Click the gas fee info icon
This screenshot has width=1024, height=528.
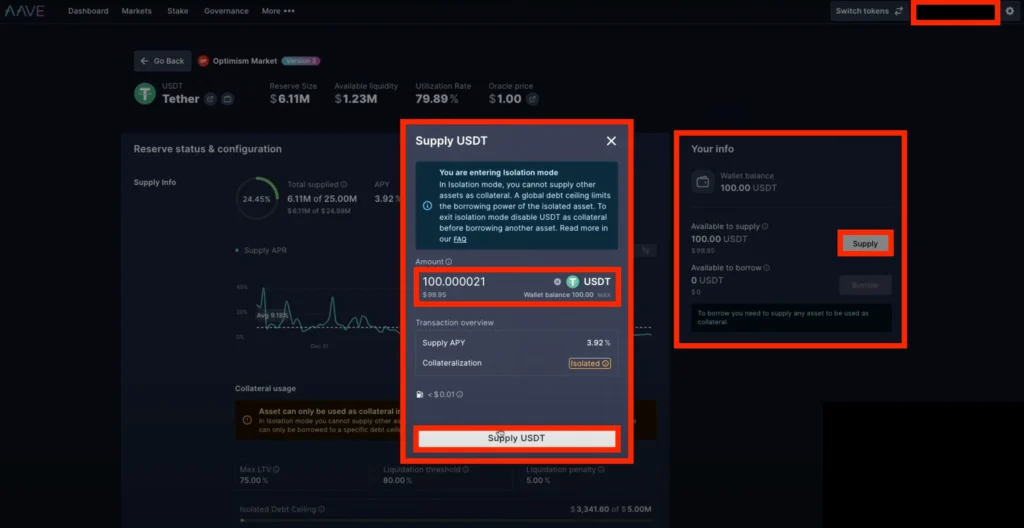pos(460,394)
